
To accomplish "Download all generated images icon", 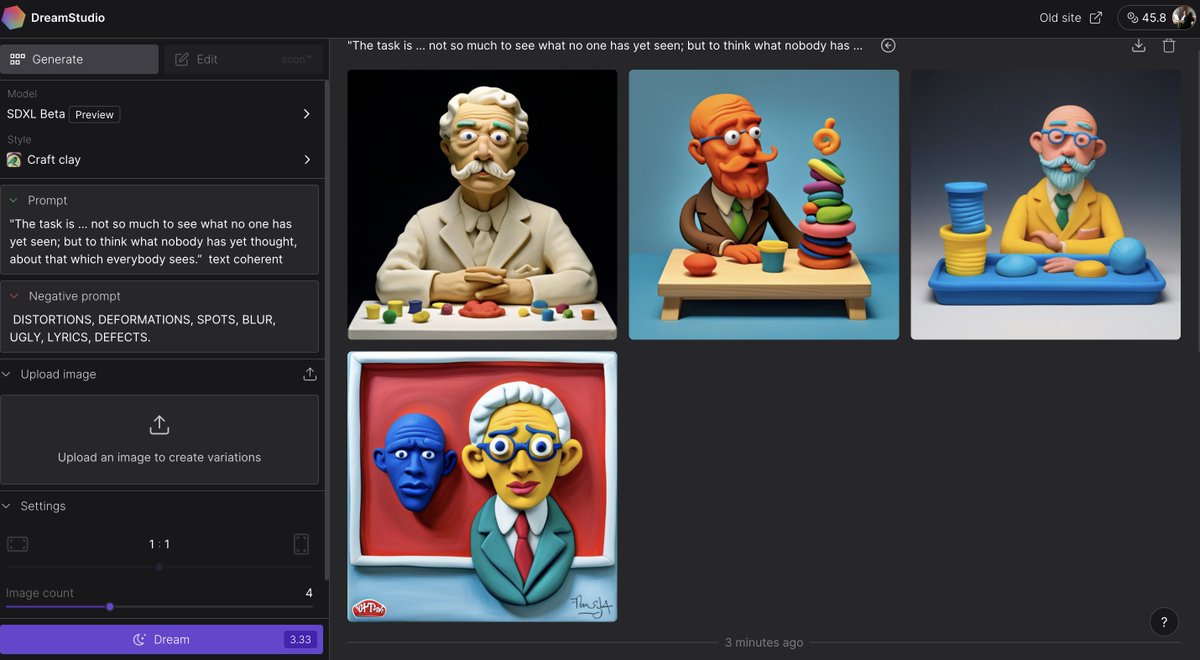I will pyautogui.click(x=1138, y=46).
